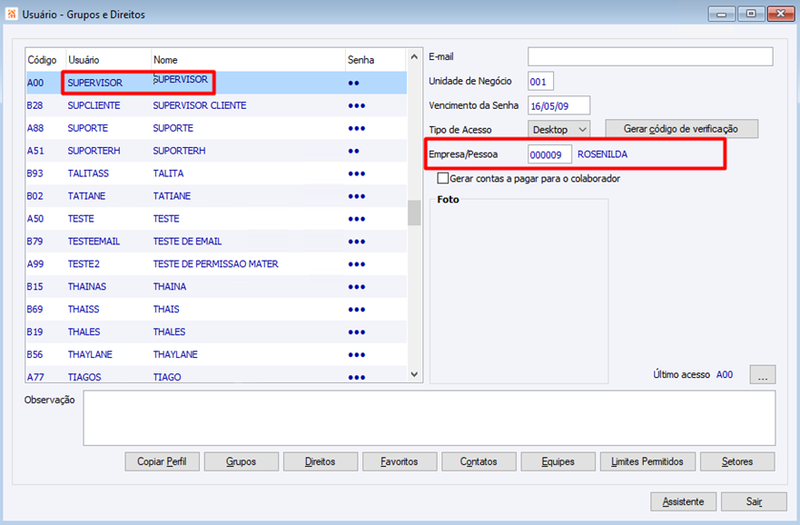Launch the Assistente button
This screenshot has width=800, height=525.
point(683,502)
